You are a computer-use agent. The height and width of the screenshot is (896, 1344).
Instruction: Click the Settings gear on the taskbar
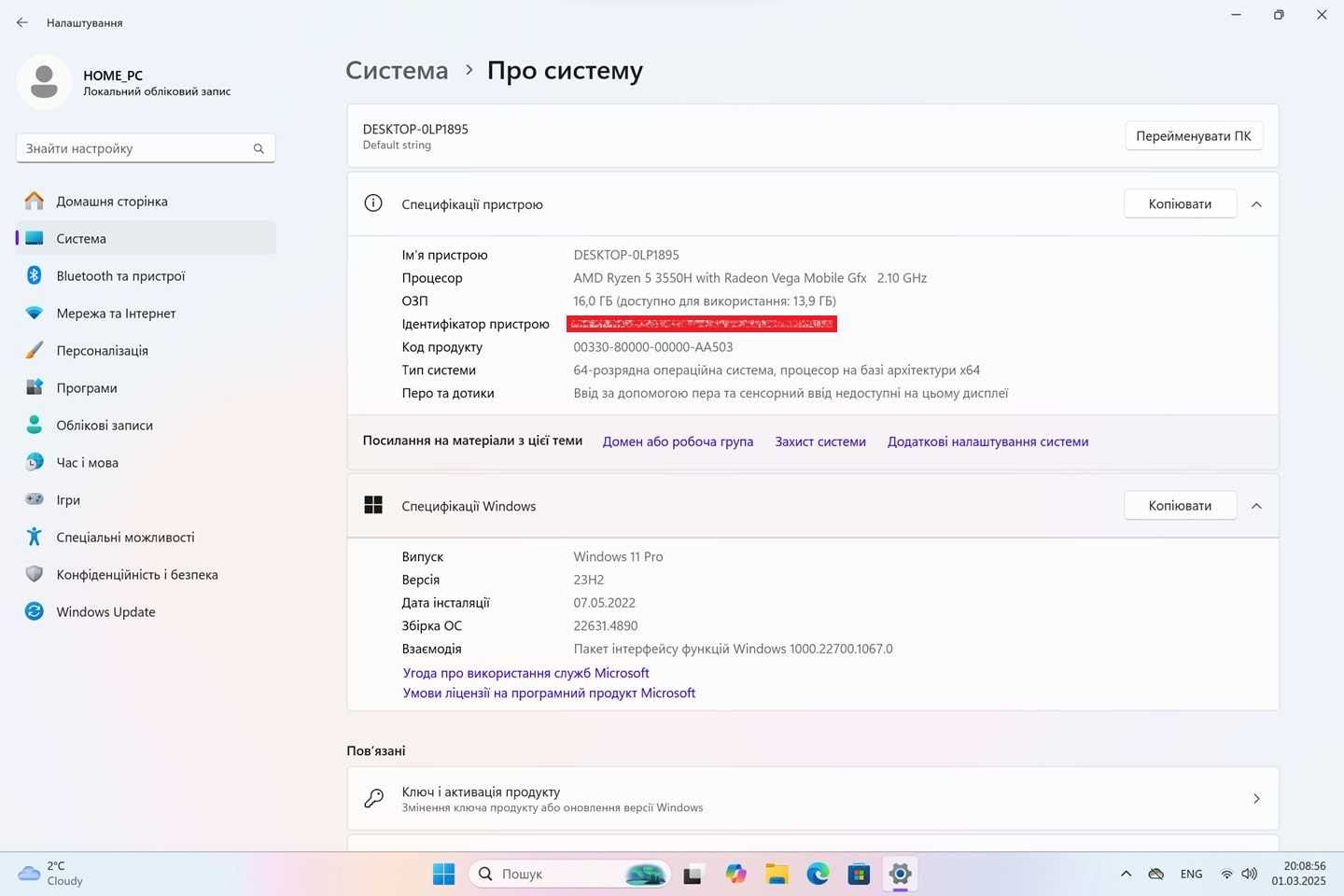click(x=900, y=874)
